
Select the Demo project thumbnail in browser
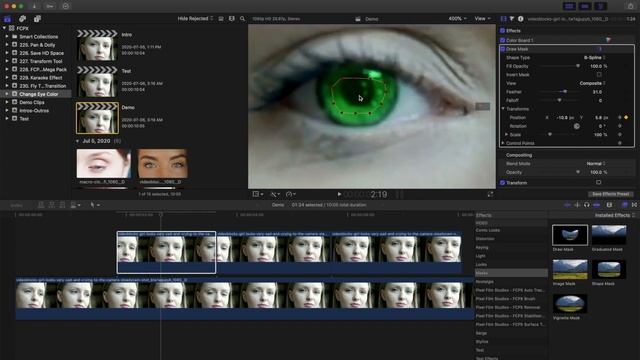[x=97, y=118]
